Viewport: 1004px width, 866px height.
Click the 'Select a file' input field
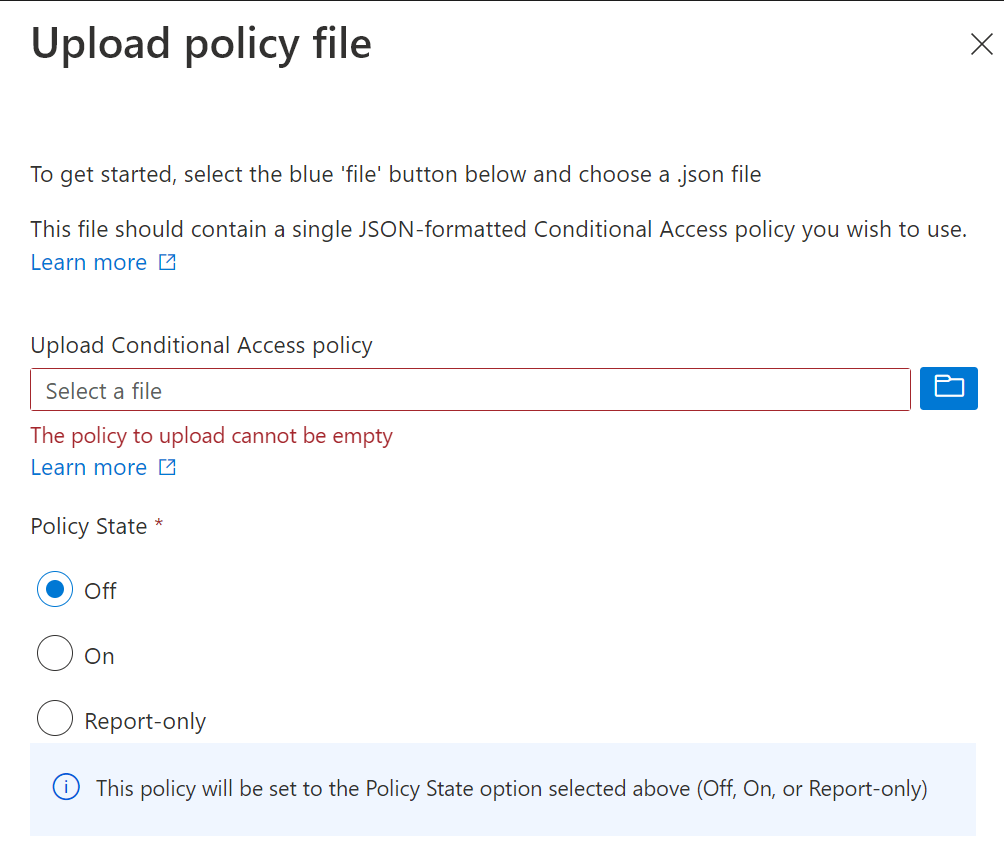470,390
